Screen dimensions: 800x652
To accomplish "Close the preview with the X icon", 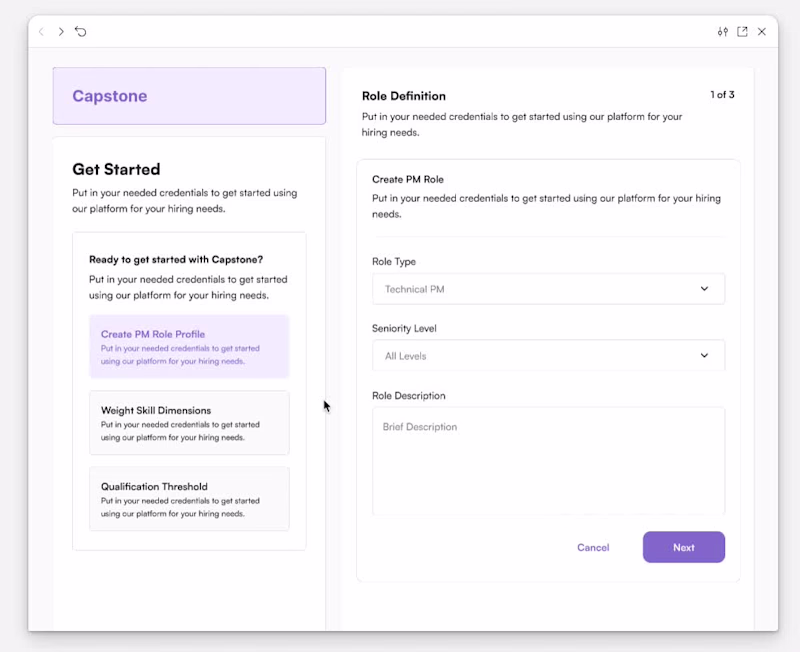I will 762,32.
